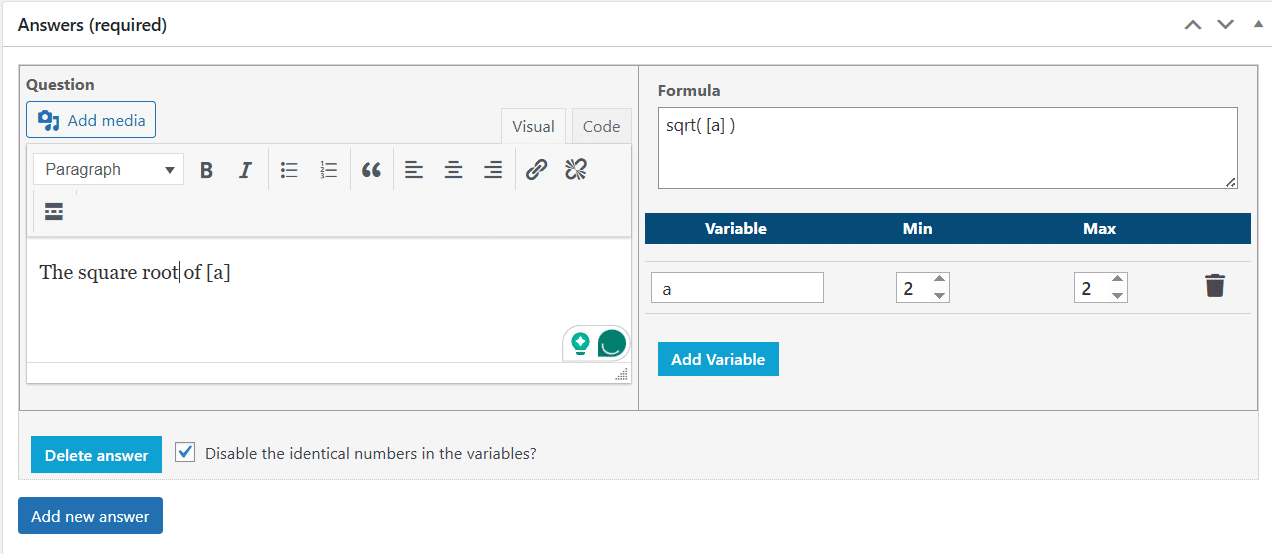Toggle bold formatting in editor toolbar
The width and height of the screenshot is (1272, 554).
(x=206, y=170)
